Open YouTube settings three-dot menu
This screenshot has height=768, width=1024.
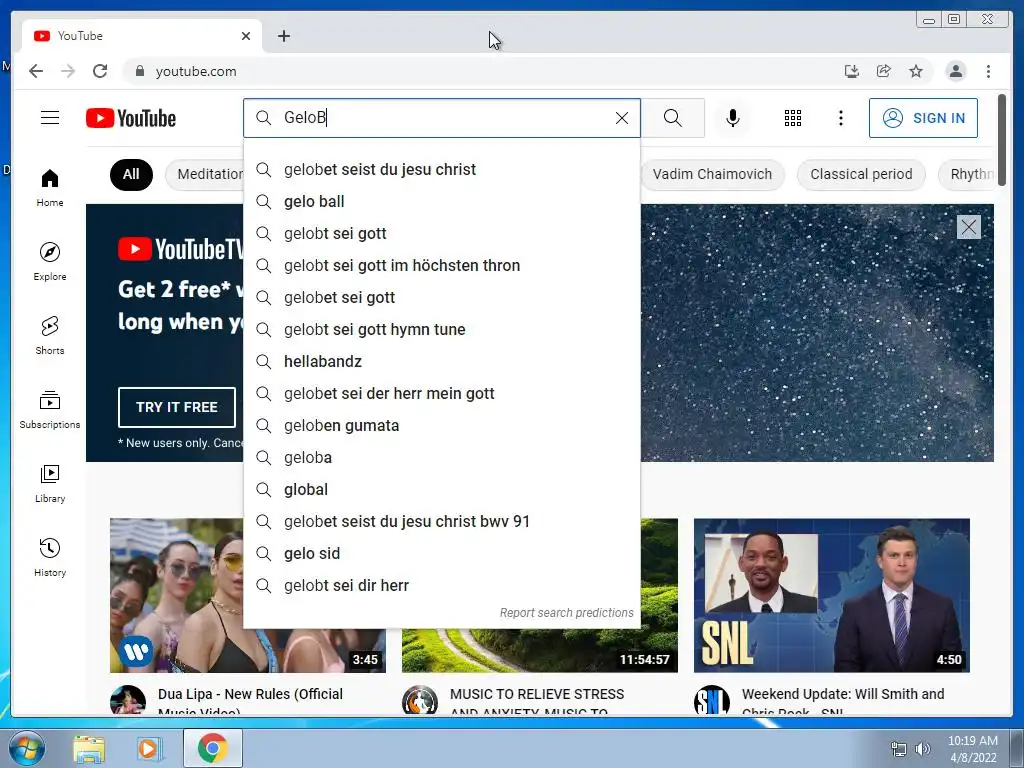[840, 118]
